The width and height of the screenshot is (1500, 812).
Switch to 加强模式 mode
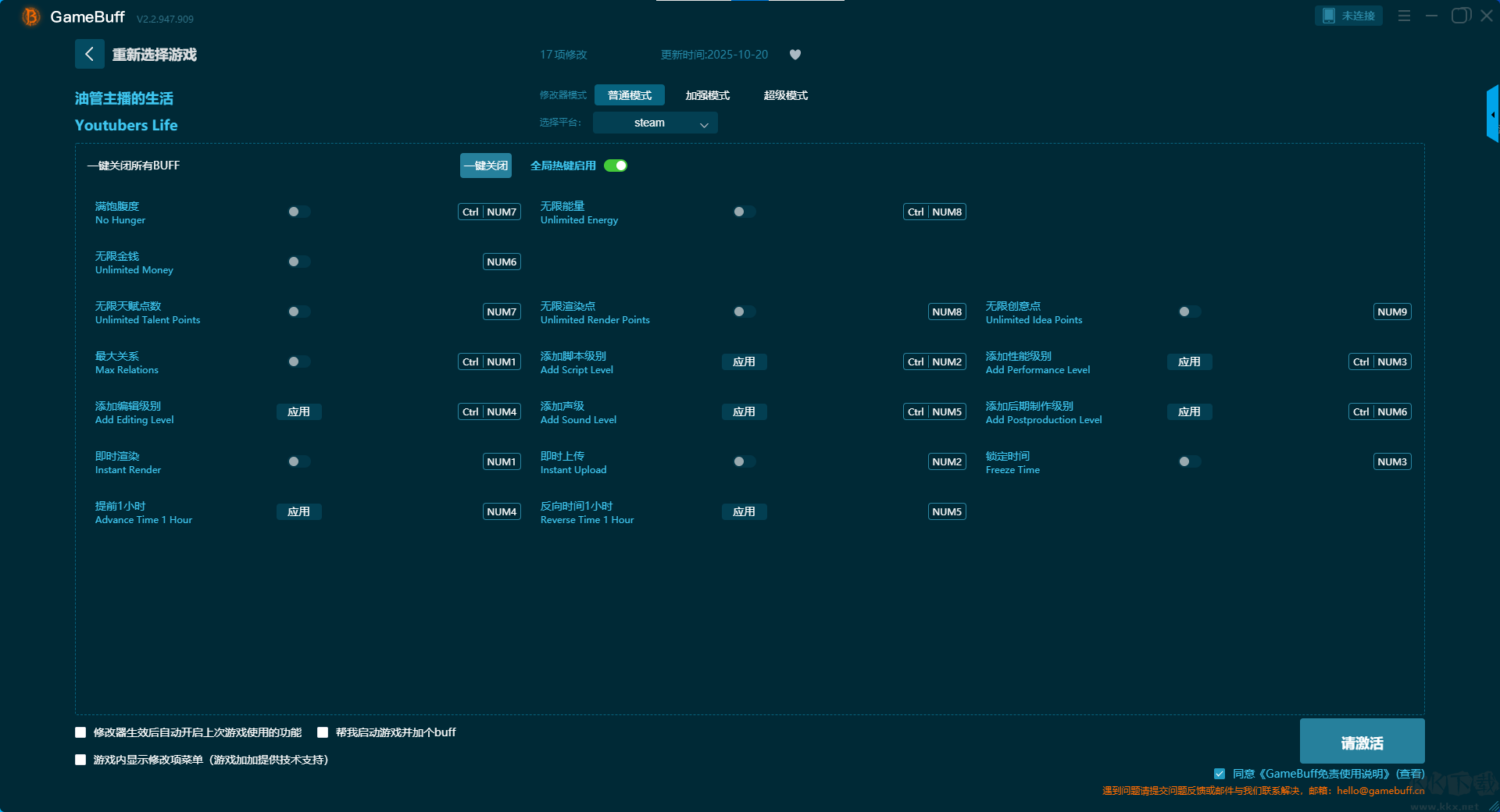click(708, 95)
